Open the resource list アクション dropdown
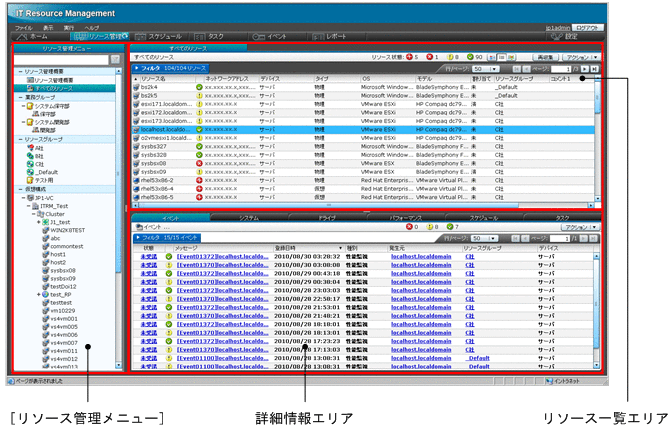This screenshot has height=431, width=672. [x=582, y=57]
